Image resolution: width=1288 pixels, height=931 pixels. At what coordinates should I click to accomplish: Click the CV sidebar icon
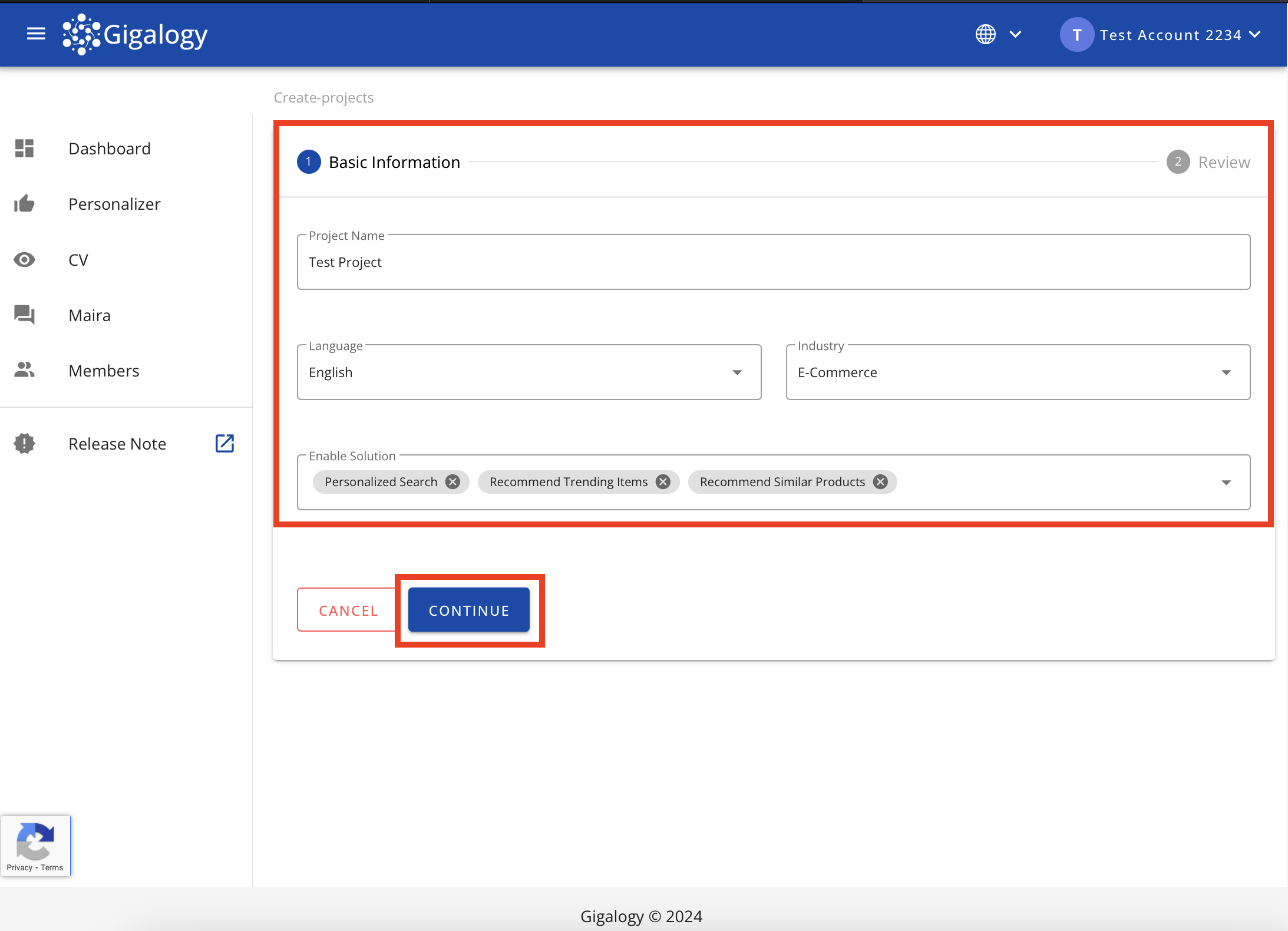(x=25, y=259)
